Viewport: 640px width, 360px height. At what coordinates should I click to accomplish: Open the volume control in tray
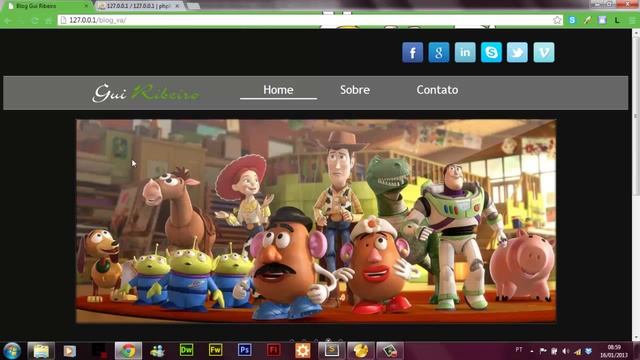(565, 351)
